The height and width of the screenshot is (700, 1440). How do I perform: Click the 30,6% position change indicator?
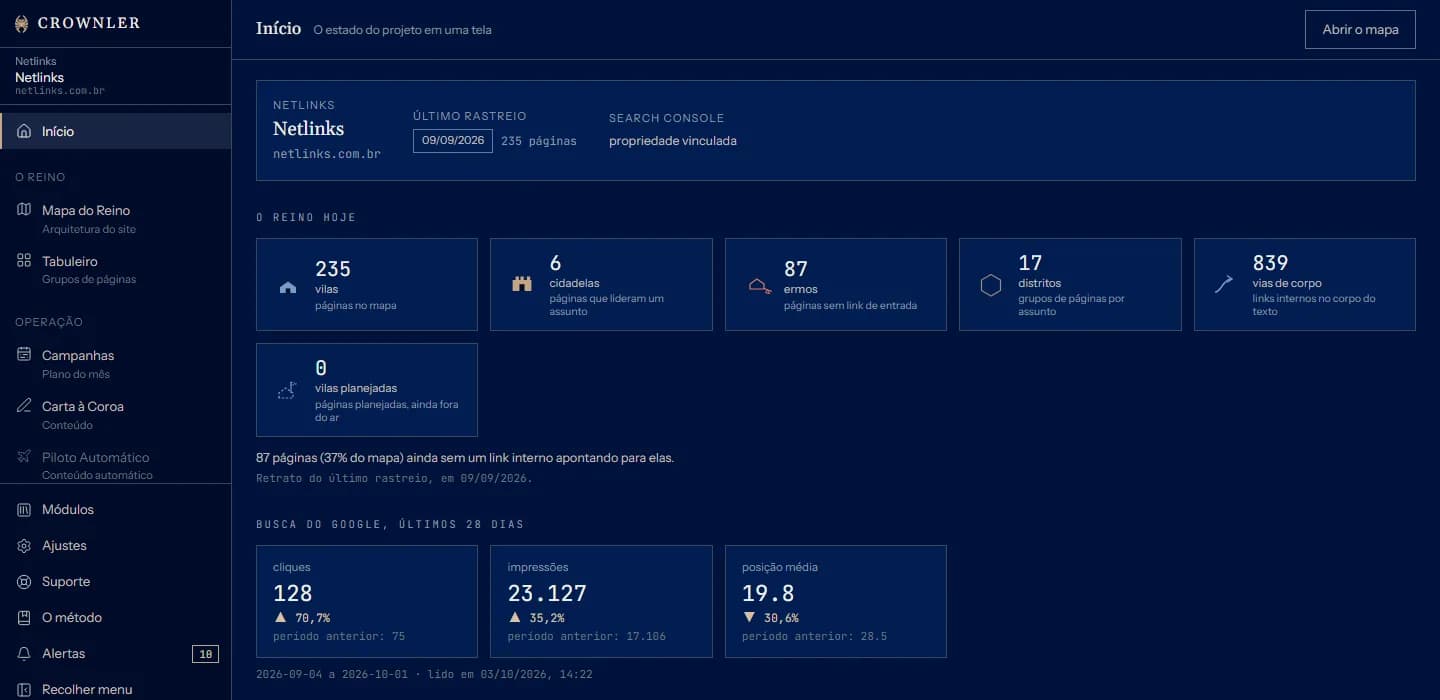coord(770,618)
